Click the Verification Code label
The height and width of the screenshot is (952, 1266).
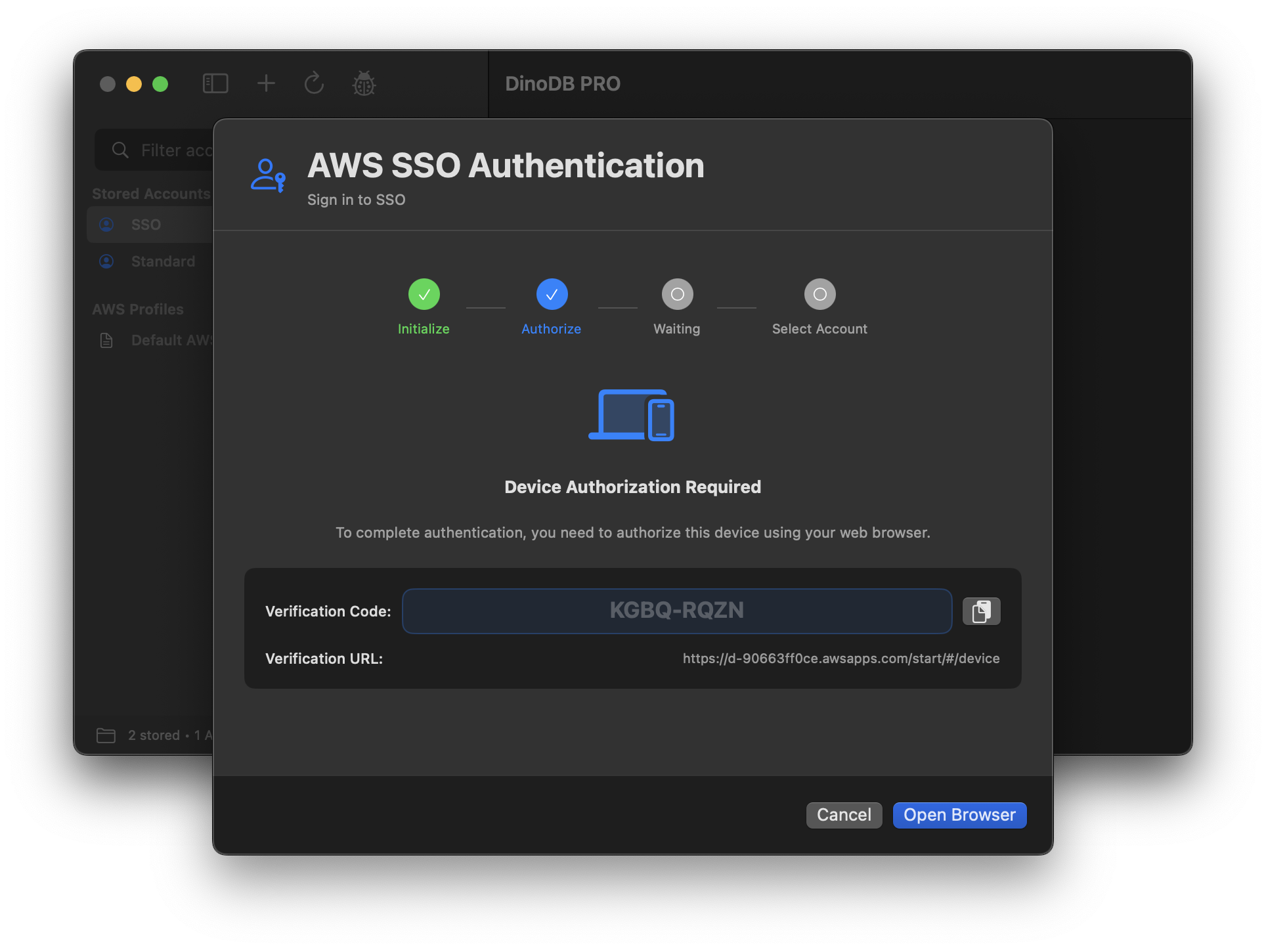pos(328,611)
